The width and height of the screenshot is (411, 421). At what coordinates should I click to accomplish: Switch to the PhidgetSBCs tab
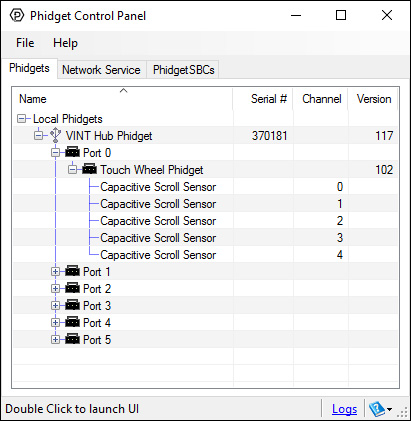point(183,70)
